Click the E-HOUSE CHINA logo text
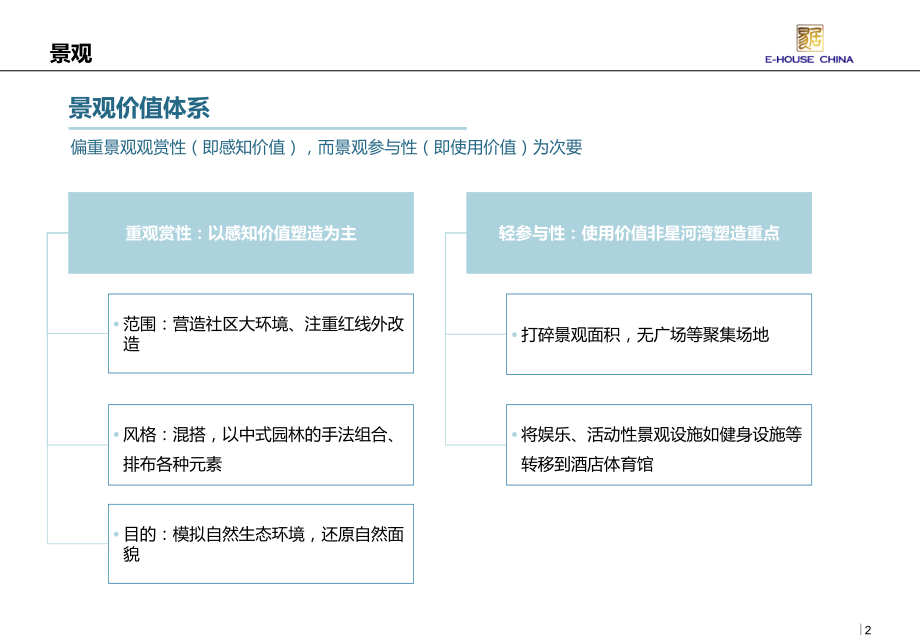This screenshot has height=637, width=920. click(812, 59)
